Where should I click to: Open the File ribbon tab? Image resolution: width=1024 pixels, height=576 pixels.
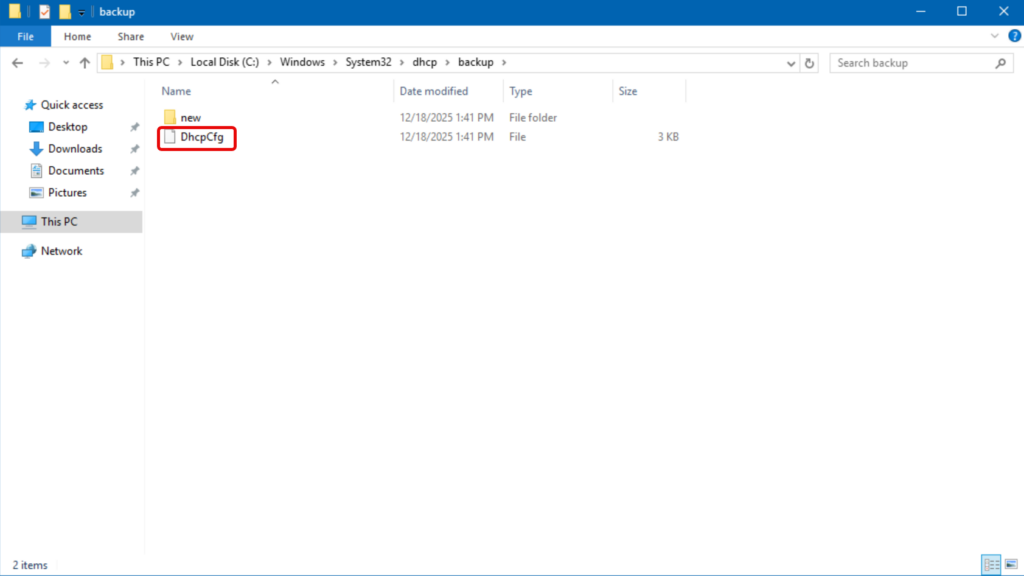(x=25, y=37)
